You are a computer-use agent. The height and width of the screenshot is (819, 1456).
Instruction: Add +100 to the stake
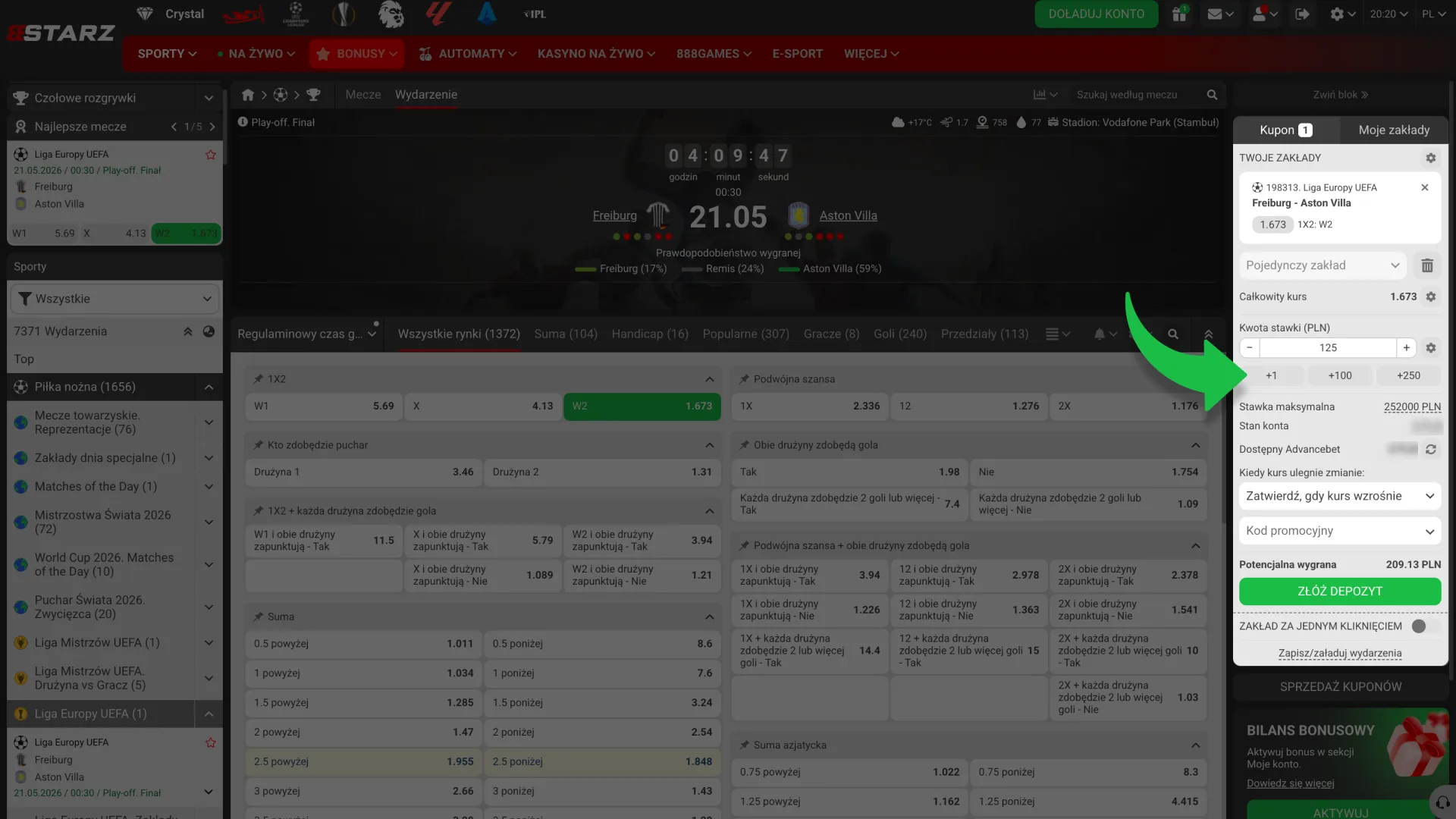pyautogui.click(x=1340, y=375)
